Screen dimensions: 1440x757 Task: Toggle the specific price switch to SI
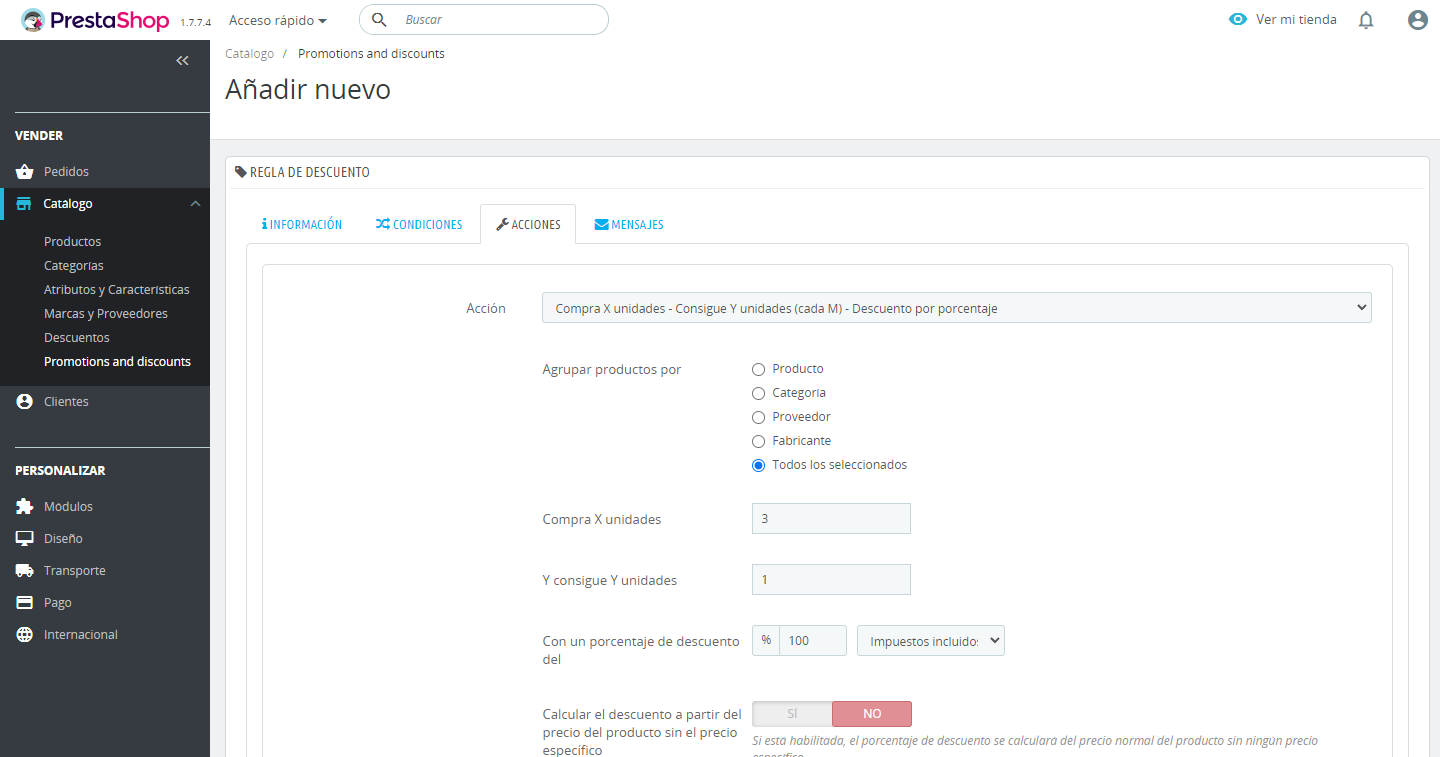pos(792,714)
